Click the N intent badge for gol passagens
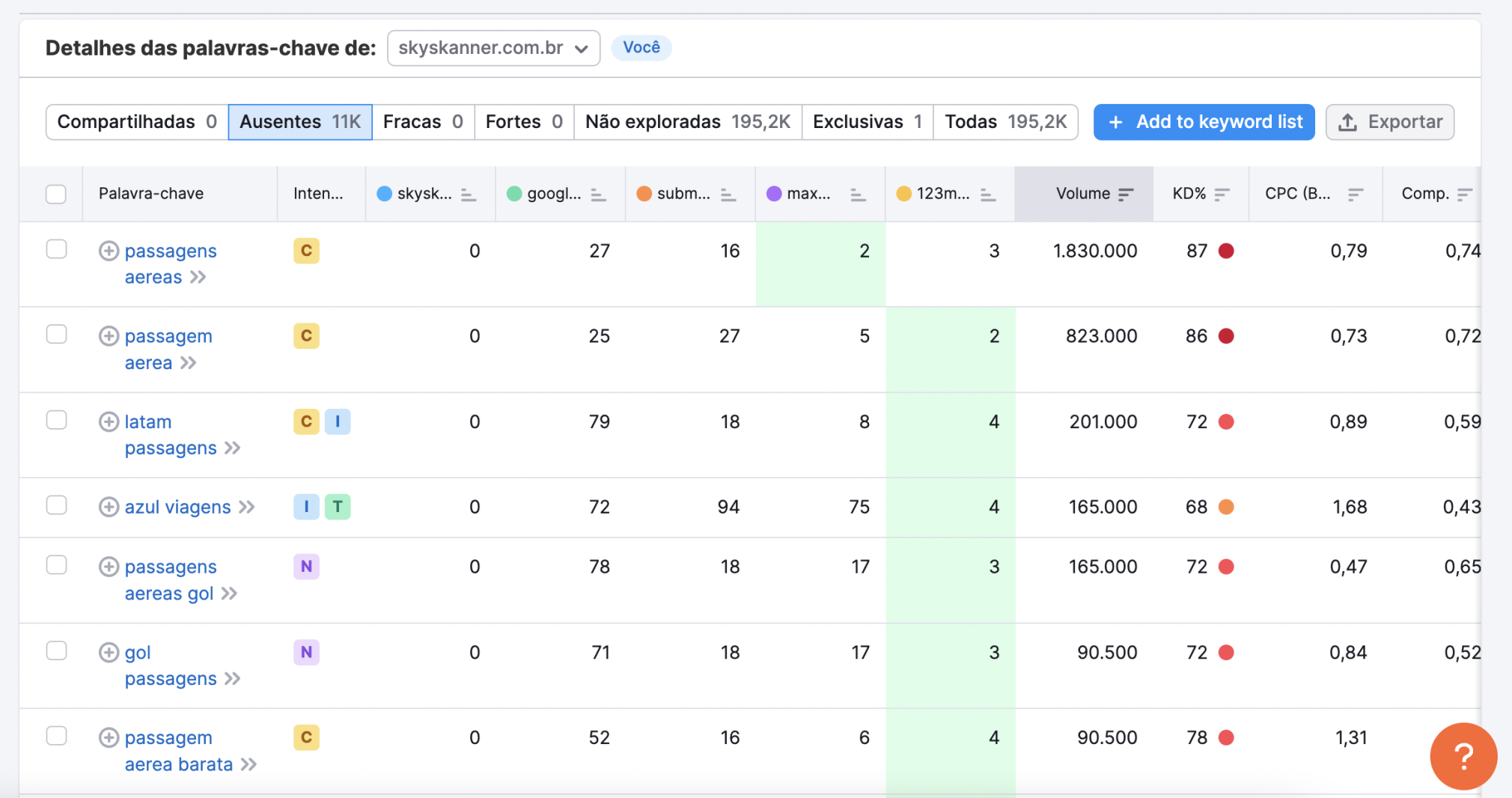Viewport: 1512px width, 798px height. [305, 652]
